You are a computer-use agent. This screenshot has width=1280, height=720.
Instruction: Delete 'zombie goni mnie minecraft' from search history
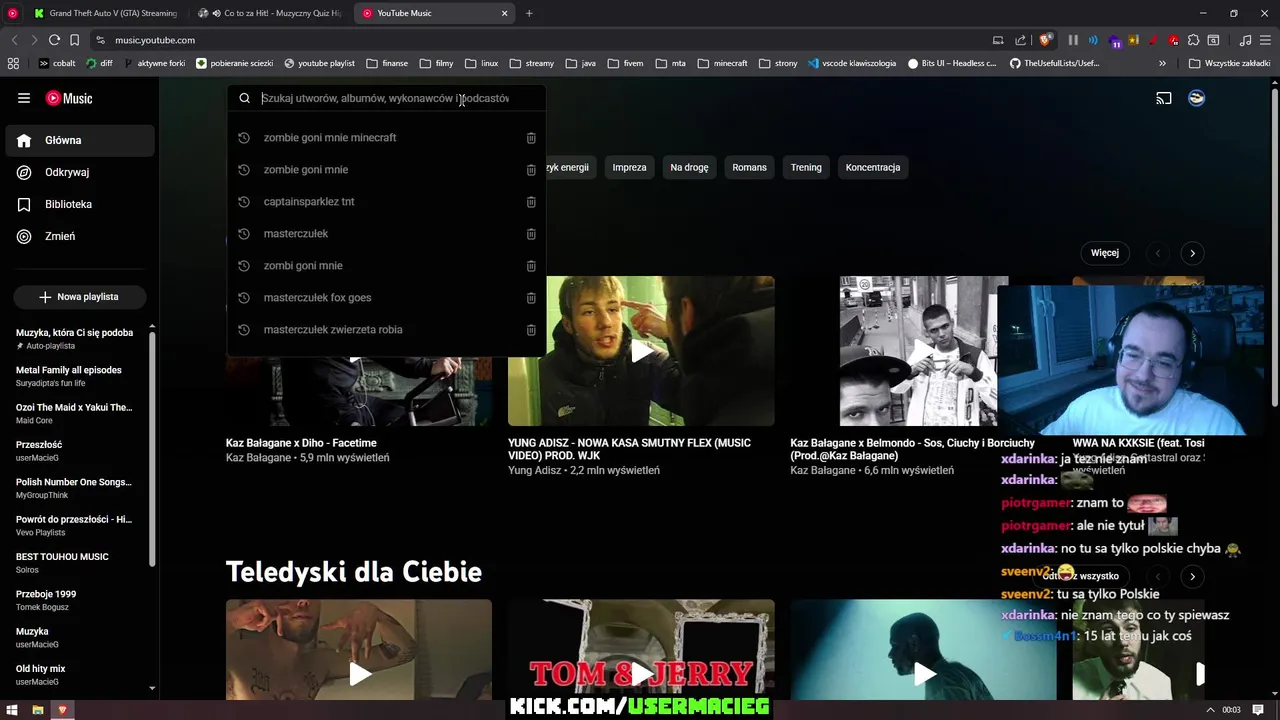531,138
